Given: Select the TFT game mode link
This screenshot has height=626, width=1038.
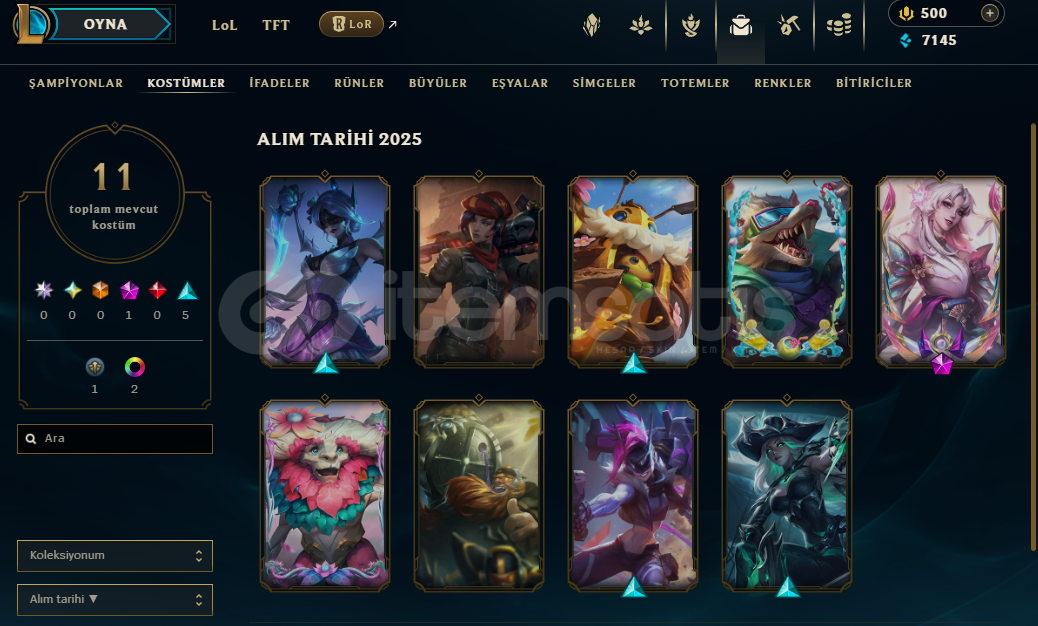Looking at the screenshot, I should pos(275,25).
